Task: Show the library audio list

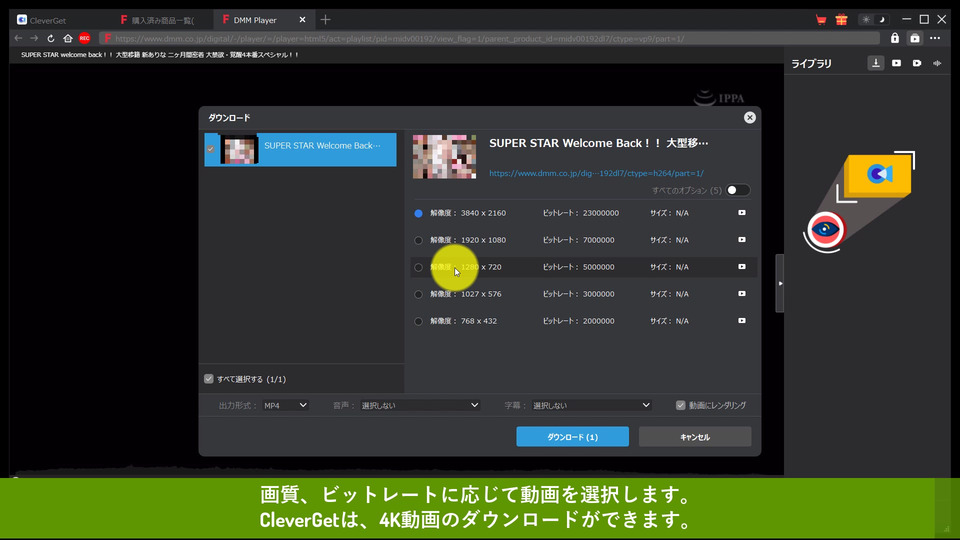Action: tap(937, 63)
